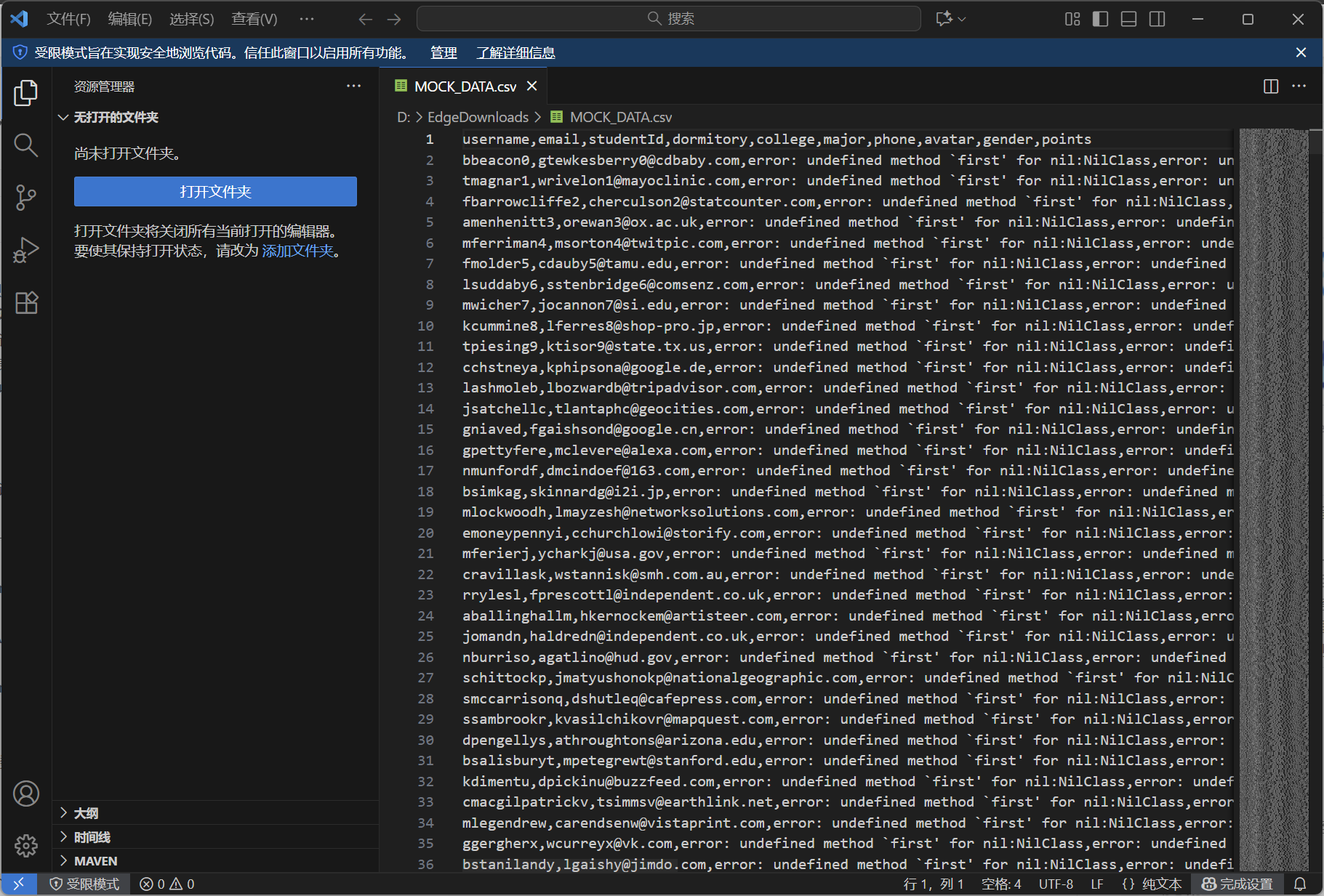Viewport: 1324px width, 896px height.
Task: Open the Copilot dropdown arrow
Action: coord(962,19)
